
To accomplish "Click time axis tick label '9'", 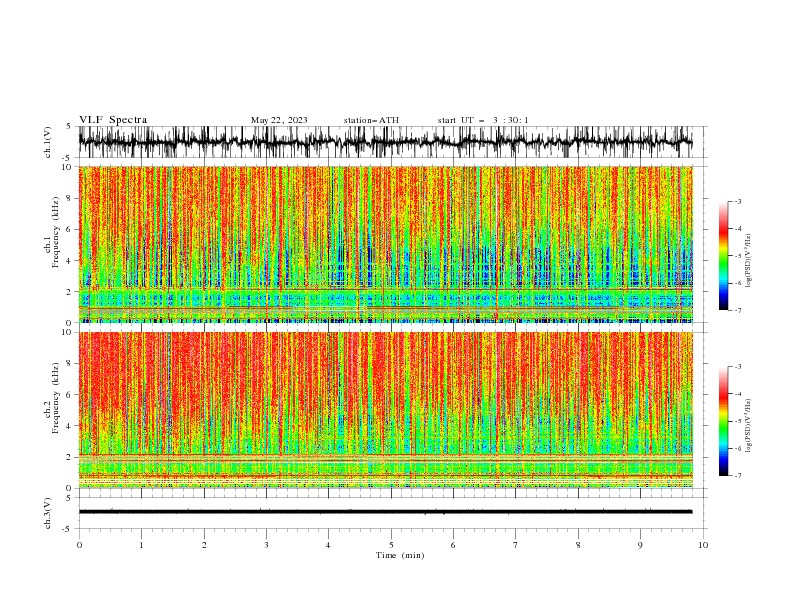I will [640, 545].
